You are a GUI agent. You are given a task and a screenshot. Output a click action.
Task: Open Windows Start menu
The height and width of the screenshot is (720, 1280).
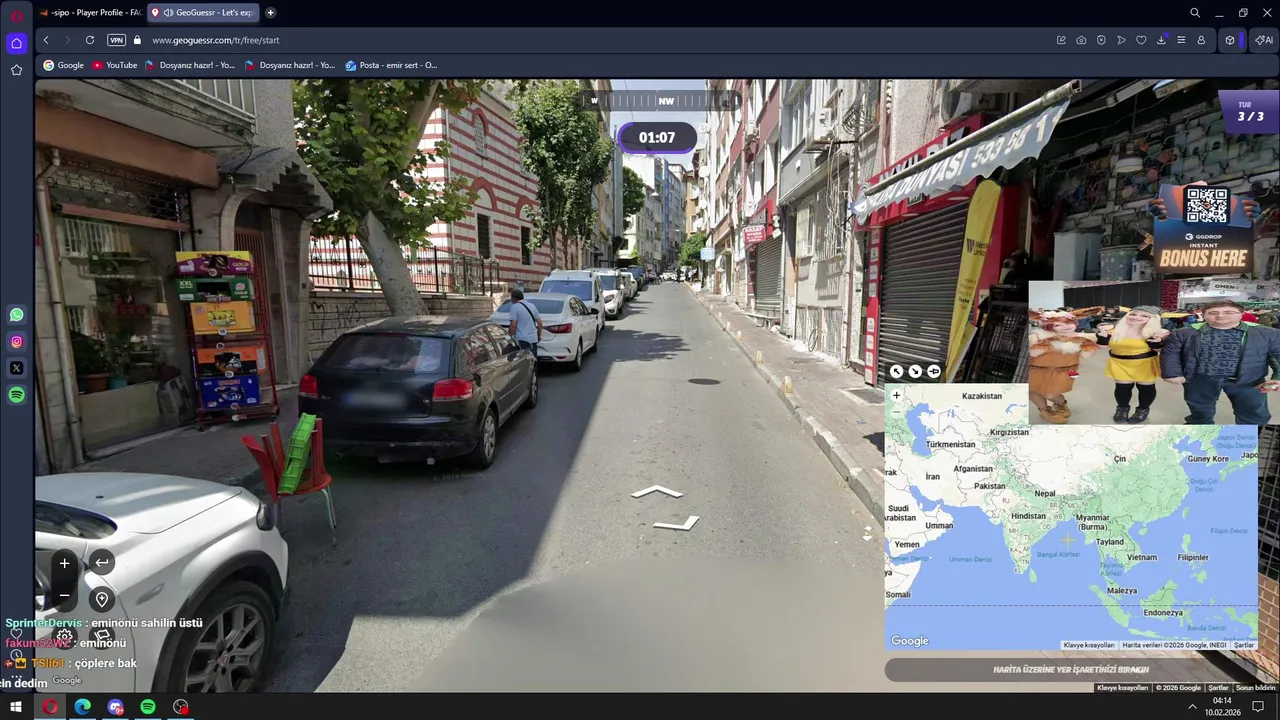pyautogui.click(x=16, y=707)
